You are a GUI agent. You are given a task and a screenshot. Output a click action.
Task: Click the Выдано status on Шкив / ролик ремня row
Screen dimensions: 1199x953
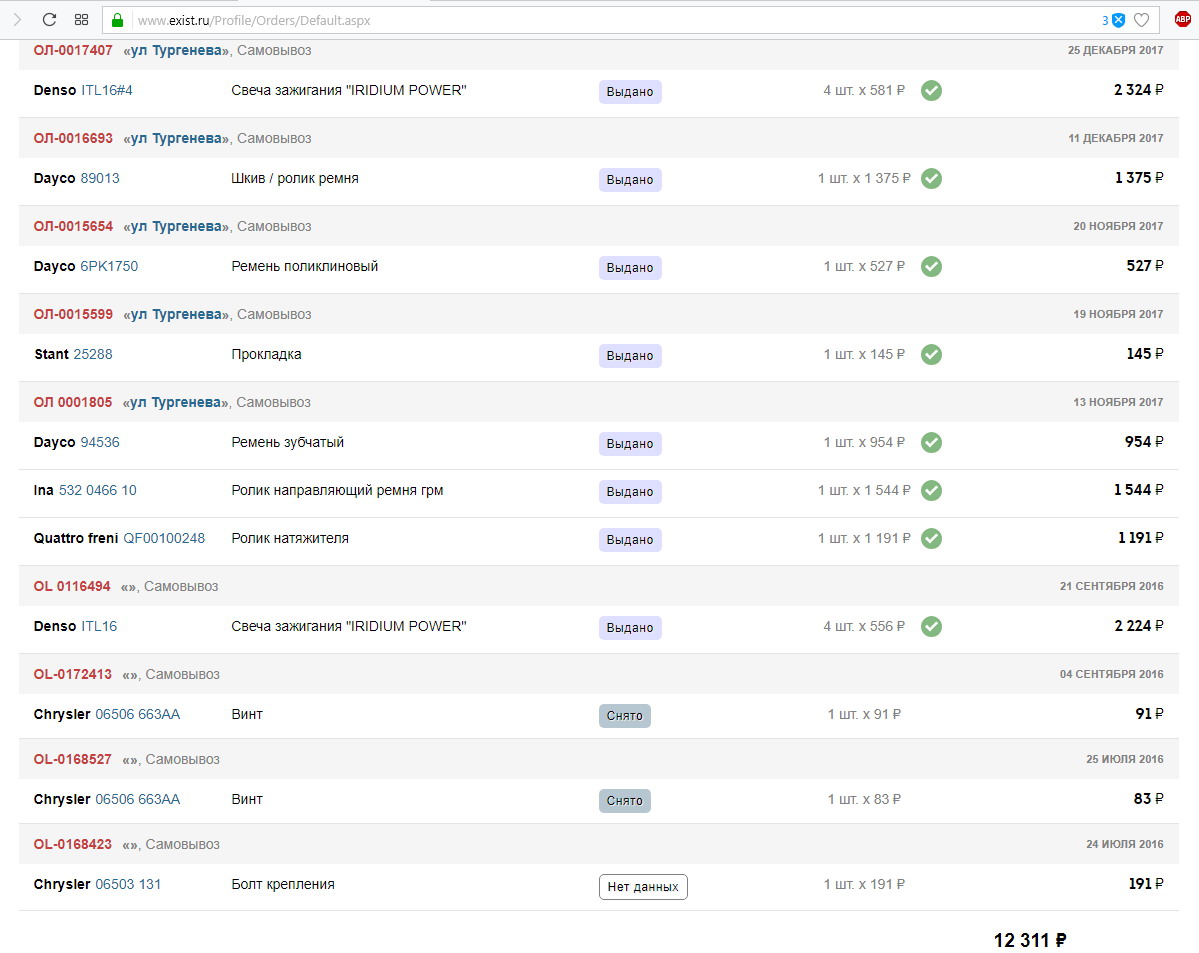(630, 180)
